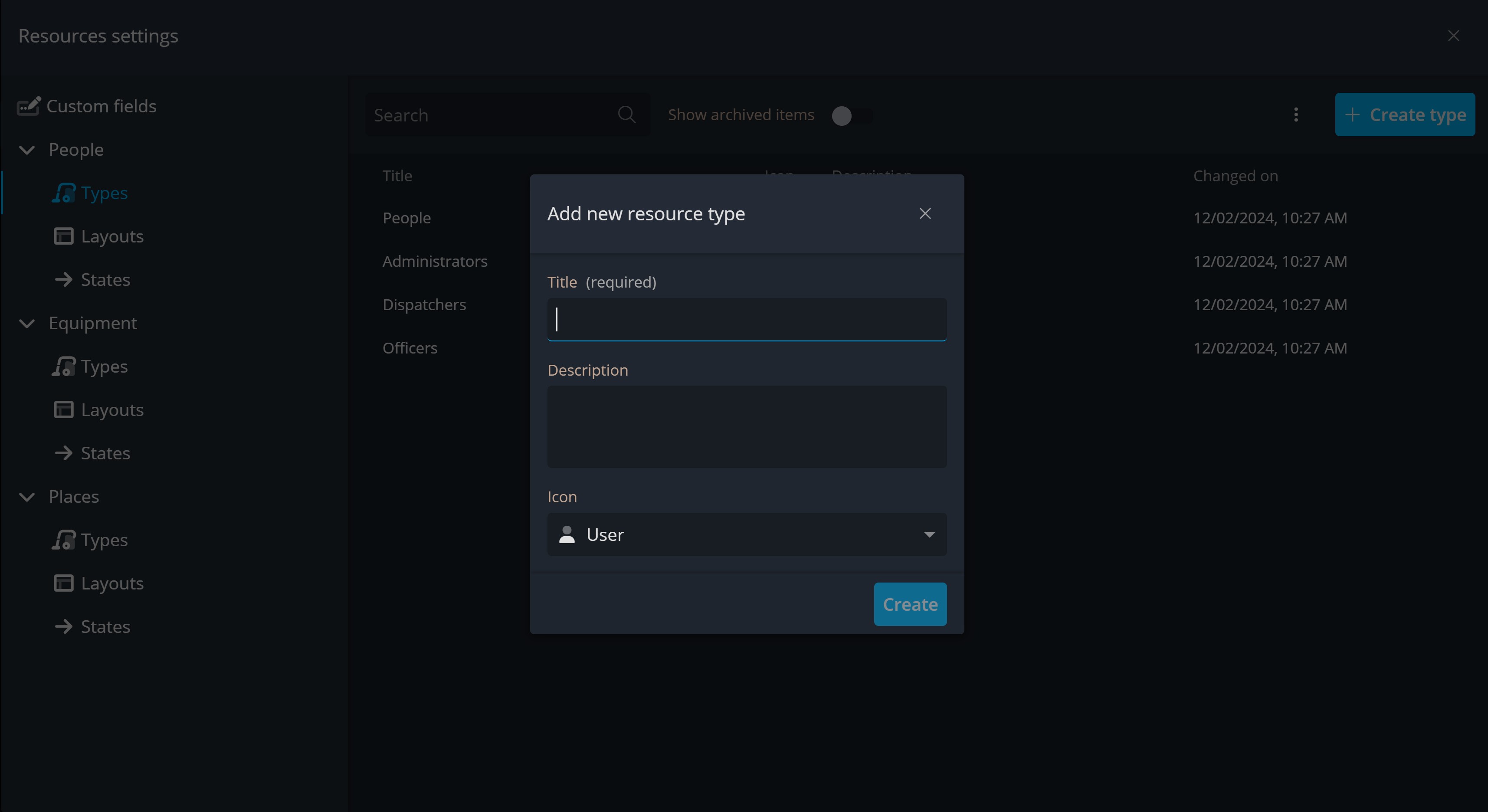Click the arrow icon for Places States
The width and height of the screenshot is (1488, 812).
tap(63, 626)
